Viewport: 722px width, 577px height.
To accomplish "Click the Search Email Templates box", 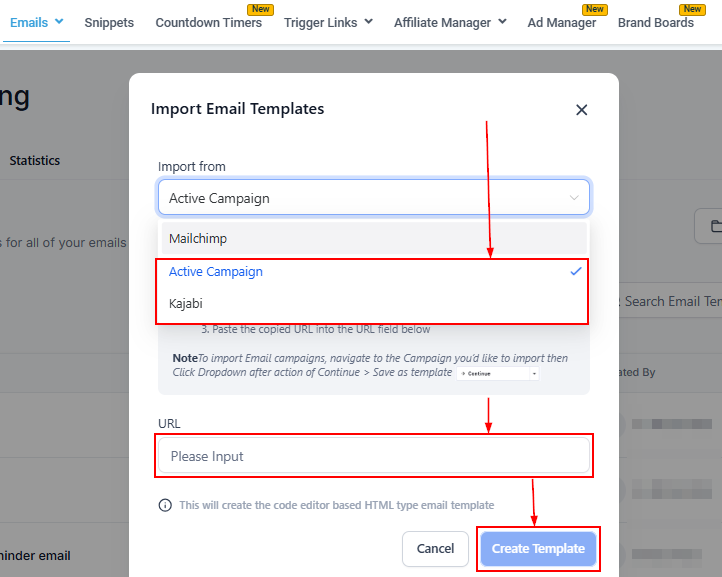I will pyautogui.click(x=672, y=301).
